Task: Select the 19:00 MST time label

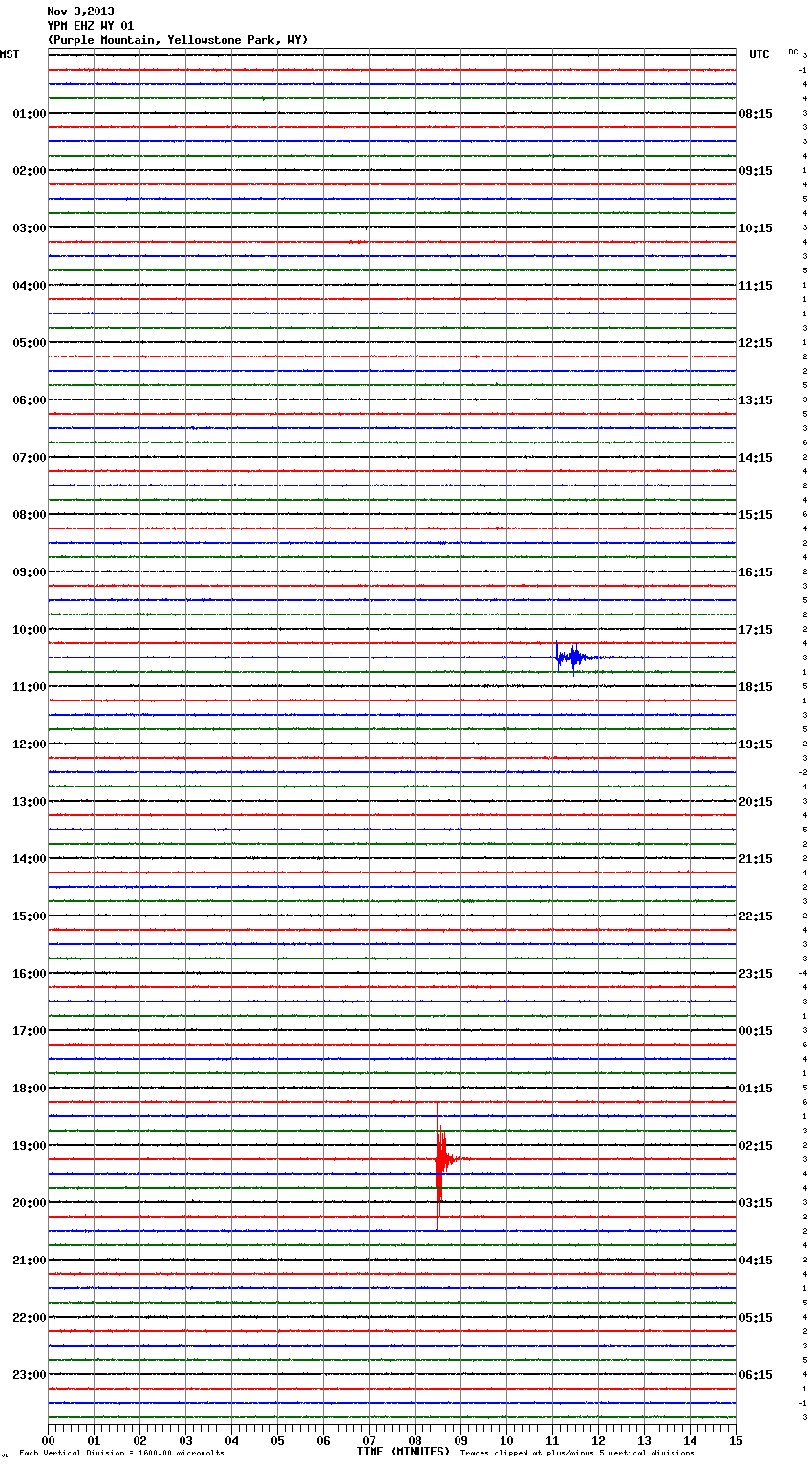Action: click(30, 1146)
